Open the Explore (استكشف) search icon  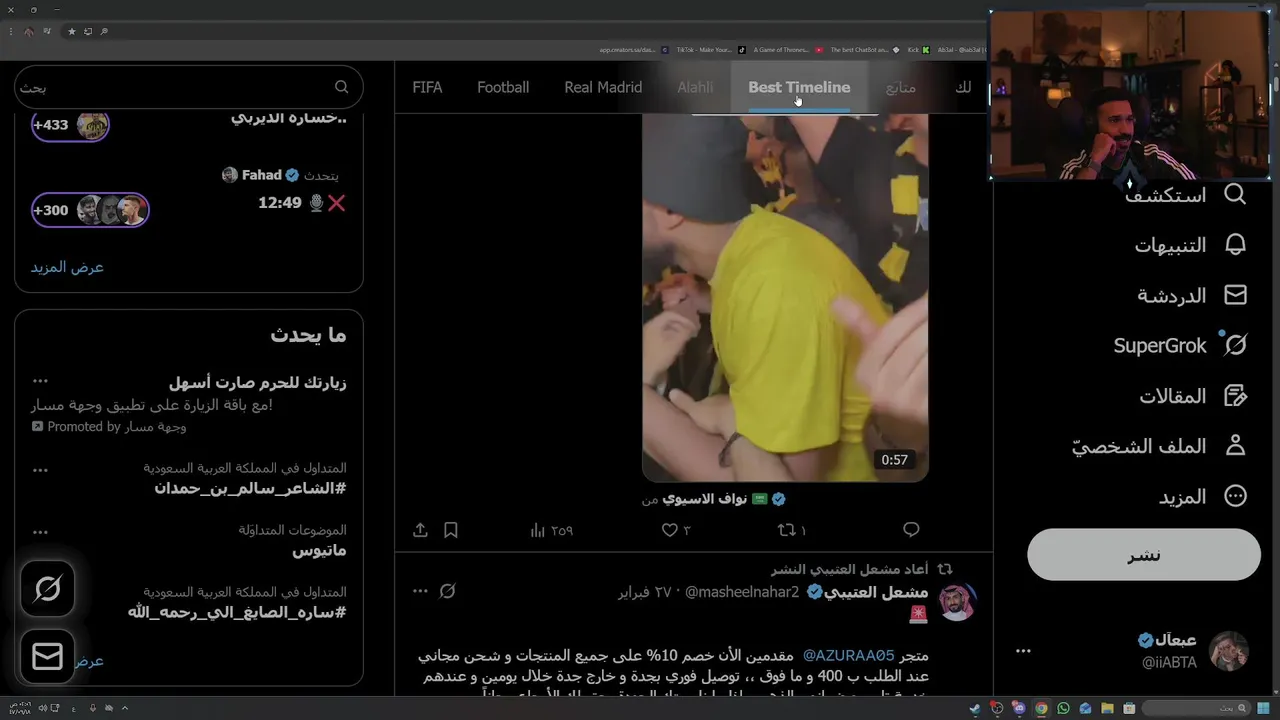pyautogui.click(x=1235, y=194)
